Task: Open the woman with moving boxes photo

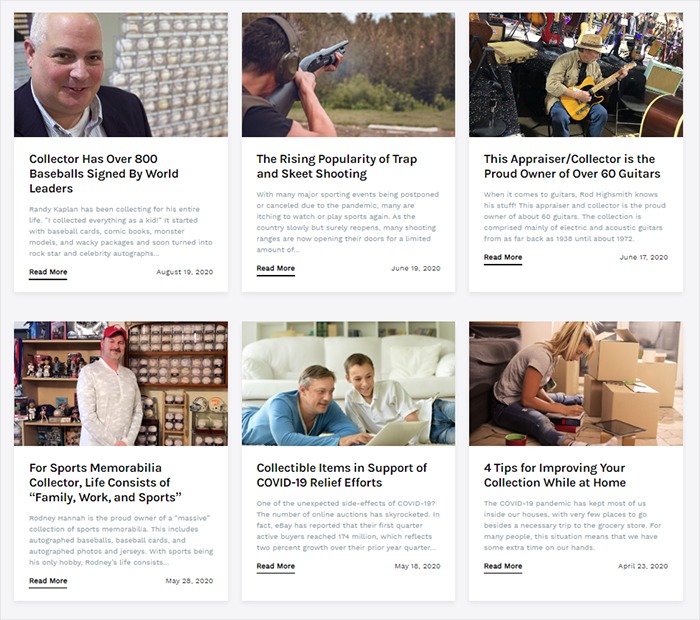Action: 576,383
